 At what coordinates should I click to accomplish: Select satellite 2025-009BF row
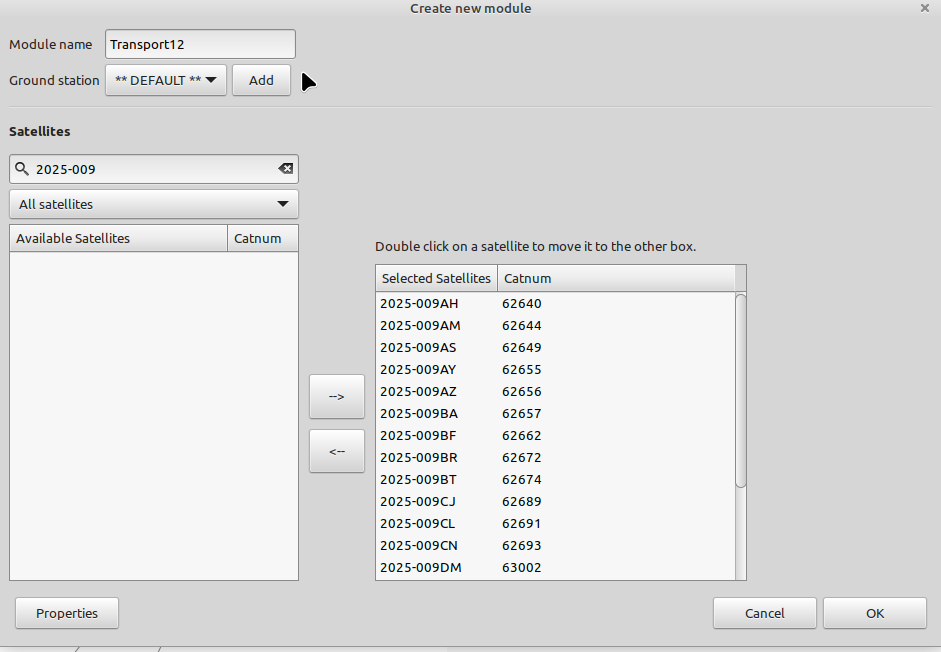[x=420, y=436]
